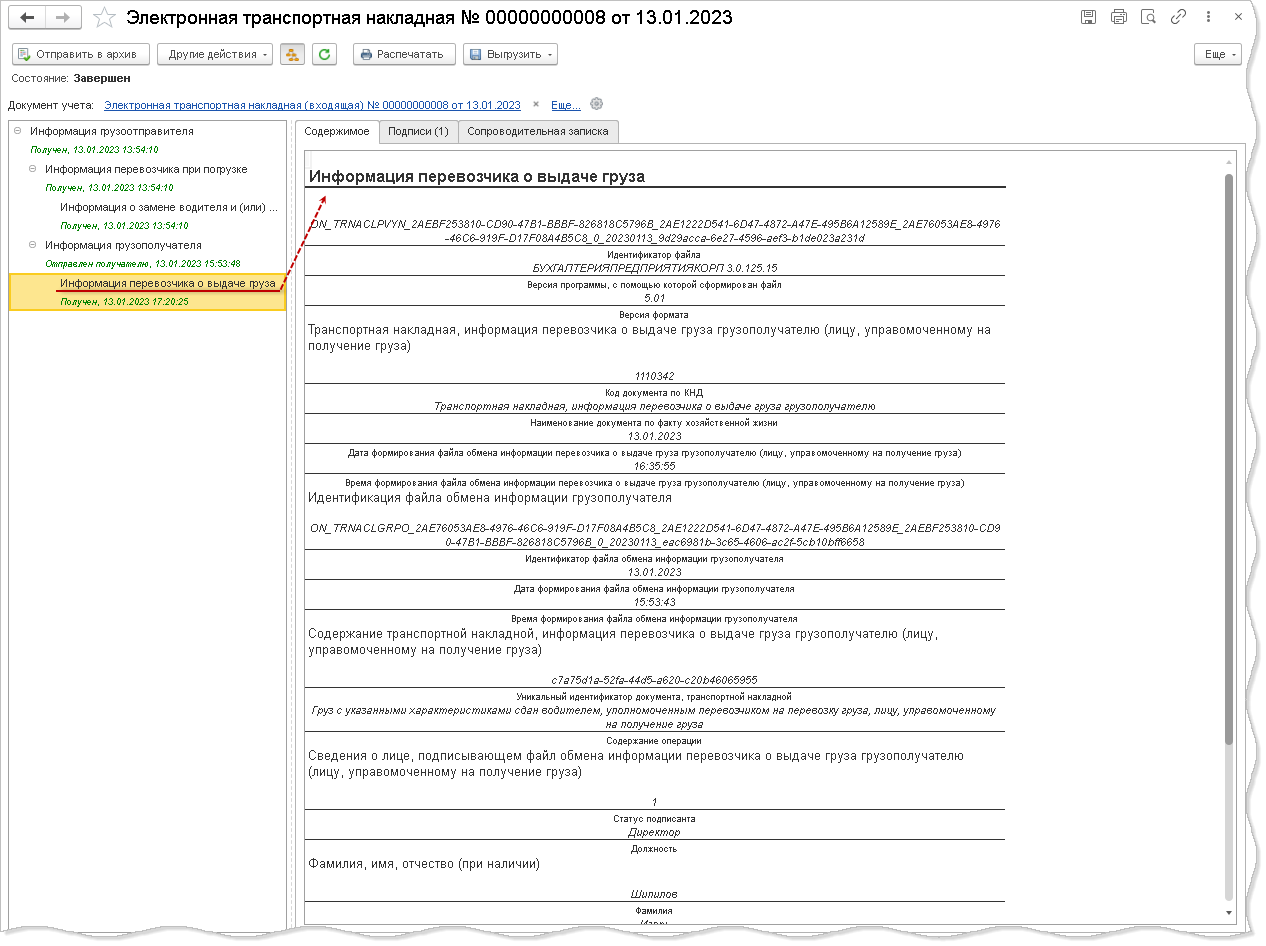
Task: Open Другие действия dropdown
Action: 214,54
